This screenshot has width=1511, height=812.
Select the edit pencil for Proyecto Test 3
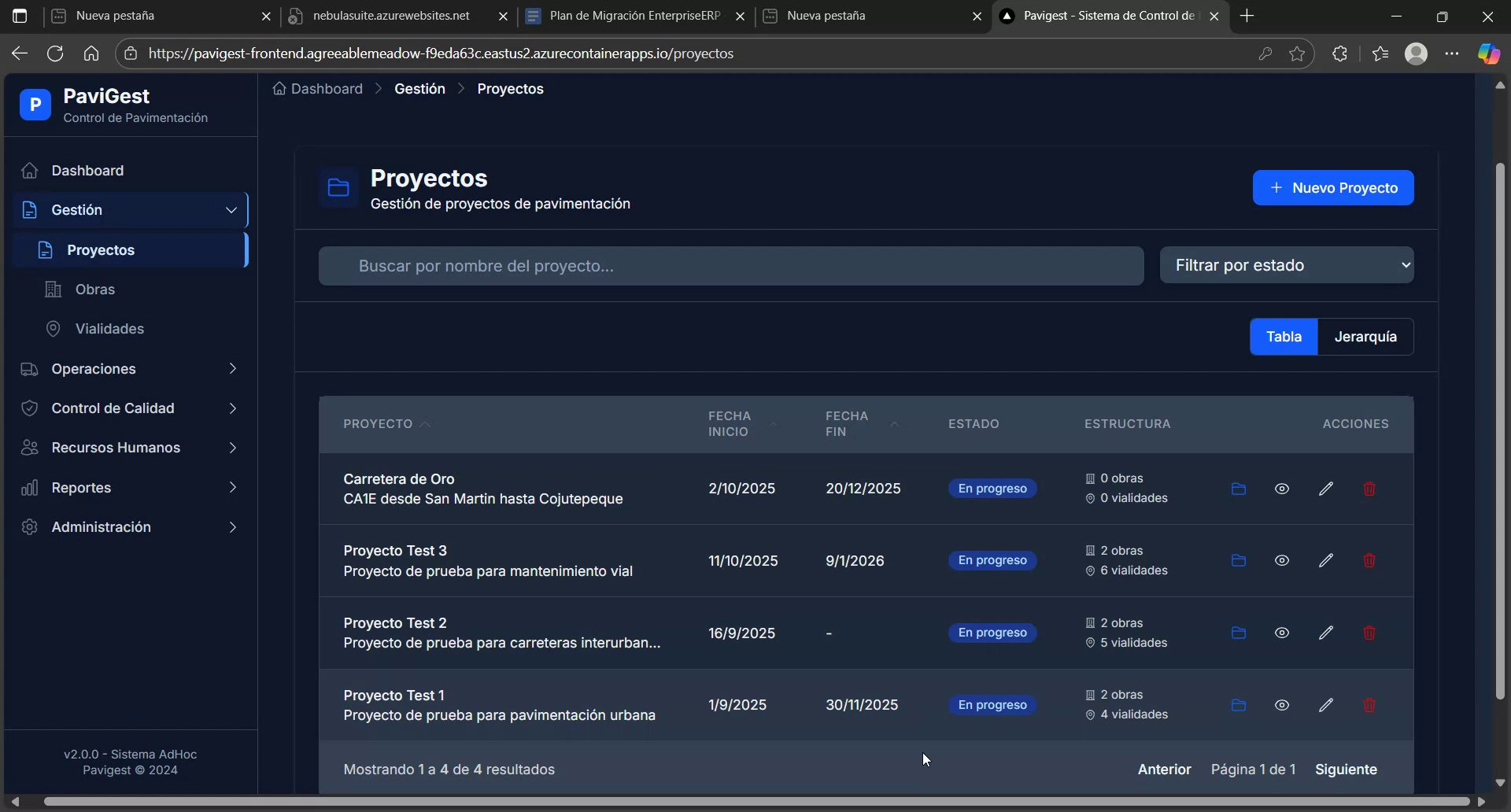click(x=1325, y=560)
